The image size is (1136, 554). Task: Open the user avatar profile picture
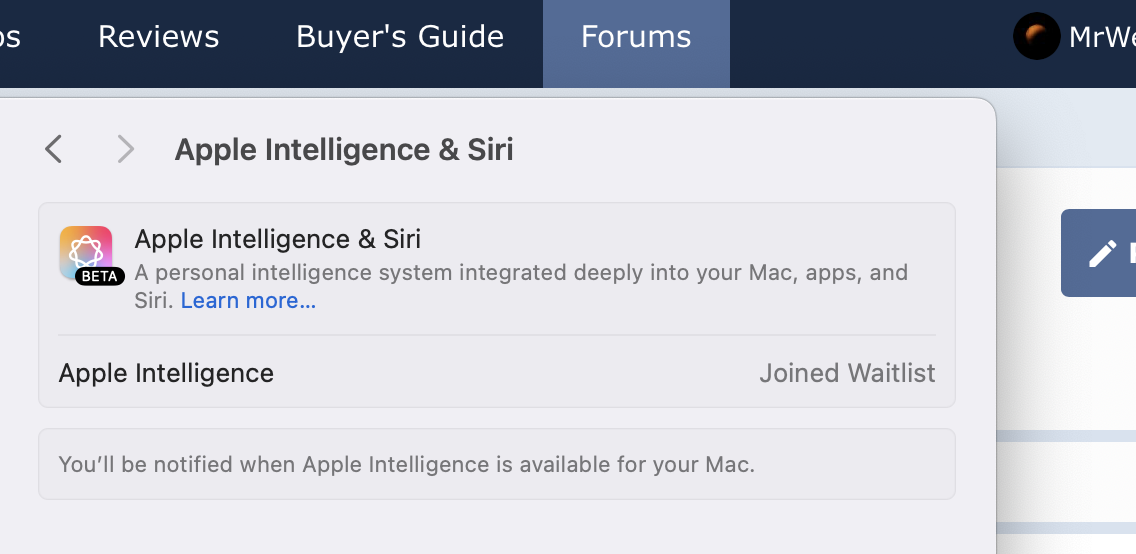pos(1037,36)
